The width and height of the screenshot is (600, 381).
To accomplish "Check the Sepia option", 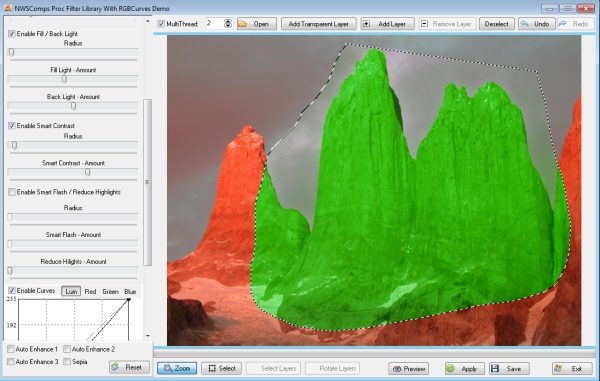I will (x=67, y=361).
